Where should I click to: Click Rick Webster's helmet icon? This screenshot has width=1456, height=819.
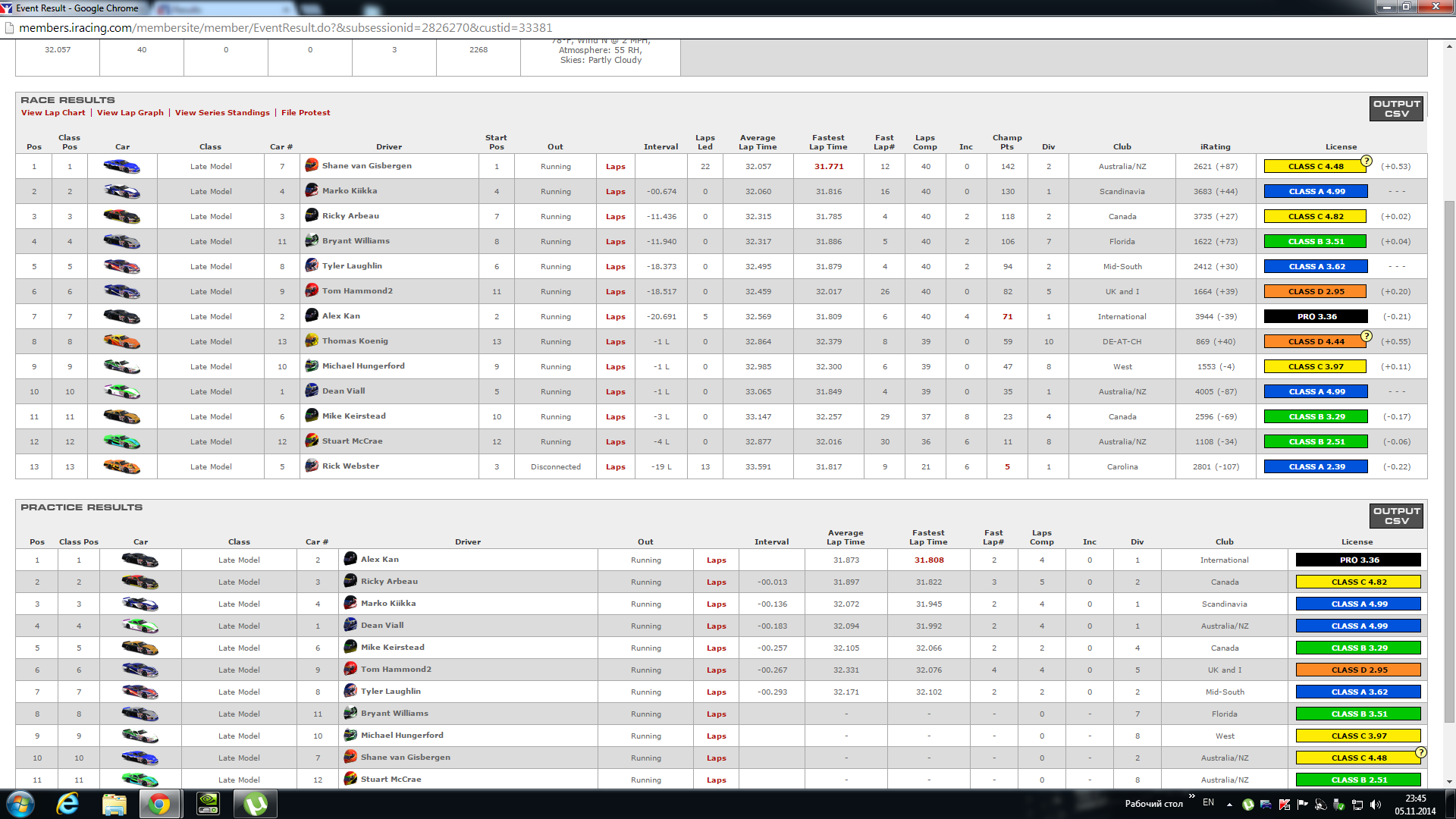311,466
